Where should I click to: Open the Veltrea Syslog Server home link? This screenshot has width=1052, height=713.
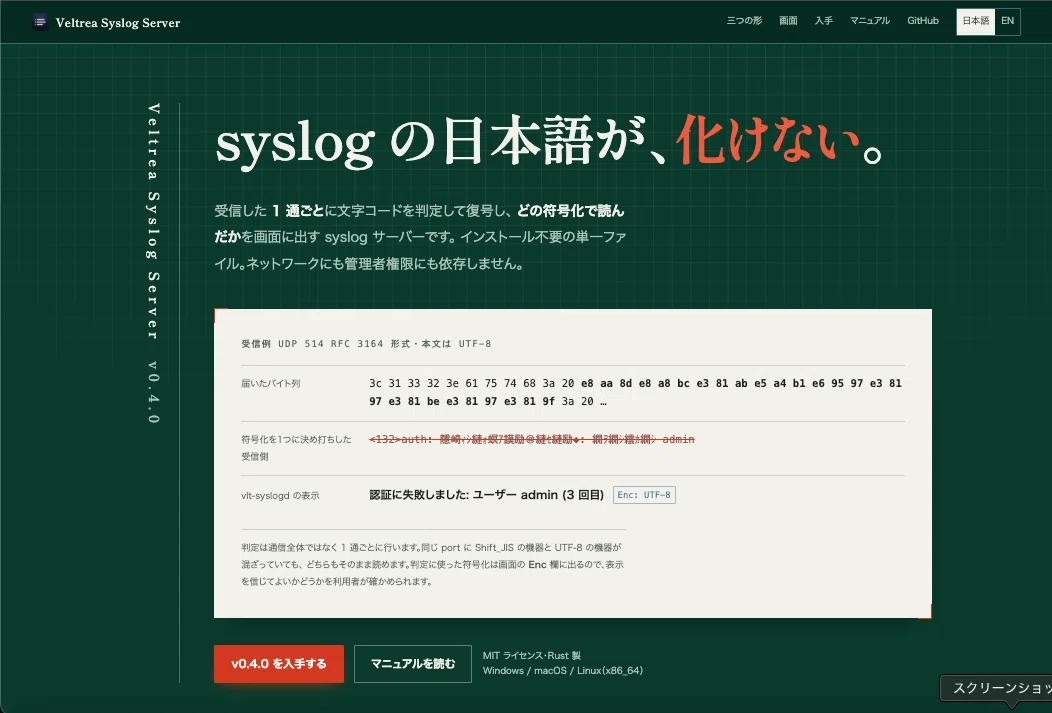point(107,22)
